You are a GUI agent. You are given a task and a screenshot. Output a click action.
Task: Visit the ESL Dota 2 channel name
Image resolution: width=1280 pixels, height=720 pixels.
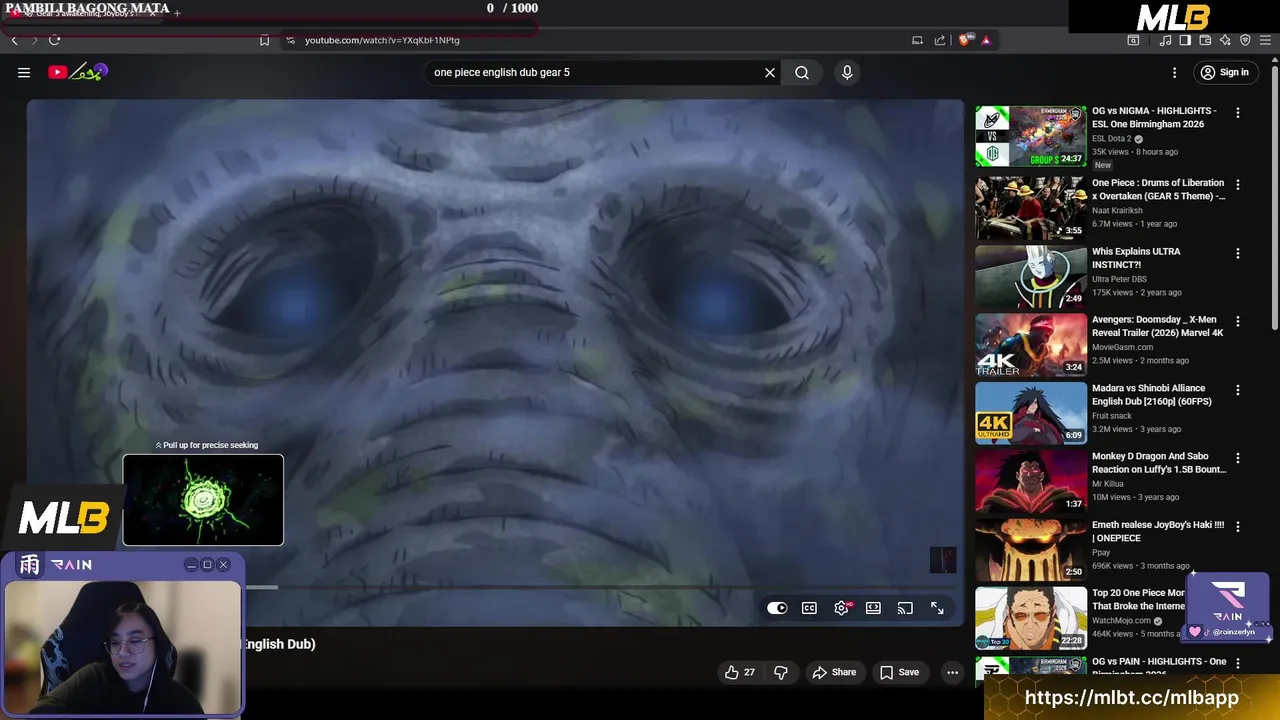click(1112, 139)
